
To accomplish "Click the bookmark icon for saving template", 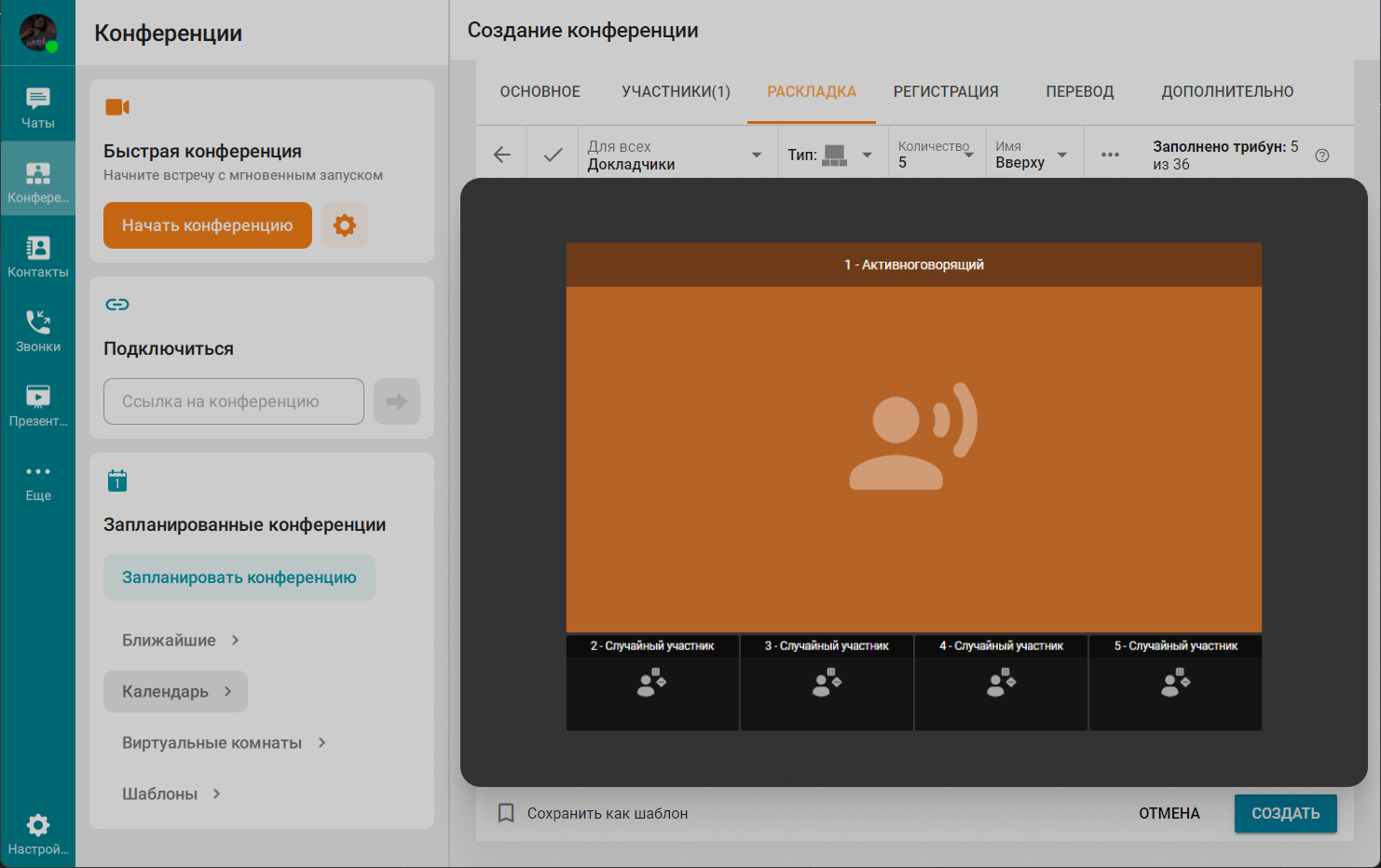I will click(x=506, y=813).
